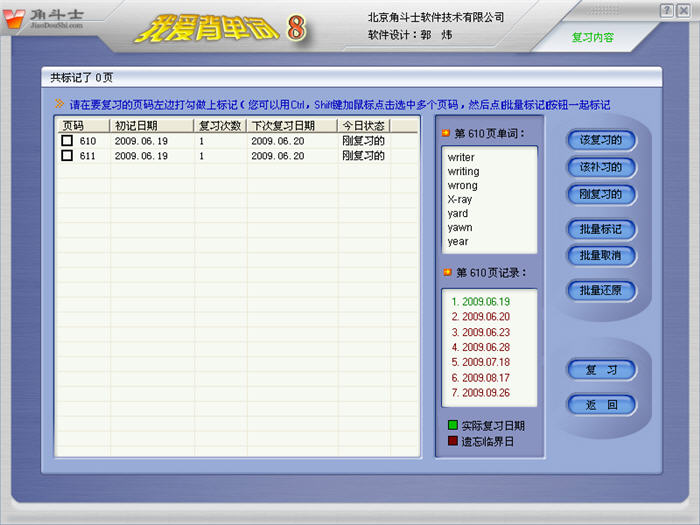Close the window with the X icon
The image size is (700, 525).
[x=683, y=10]
